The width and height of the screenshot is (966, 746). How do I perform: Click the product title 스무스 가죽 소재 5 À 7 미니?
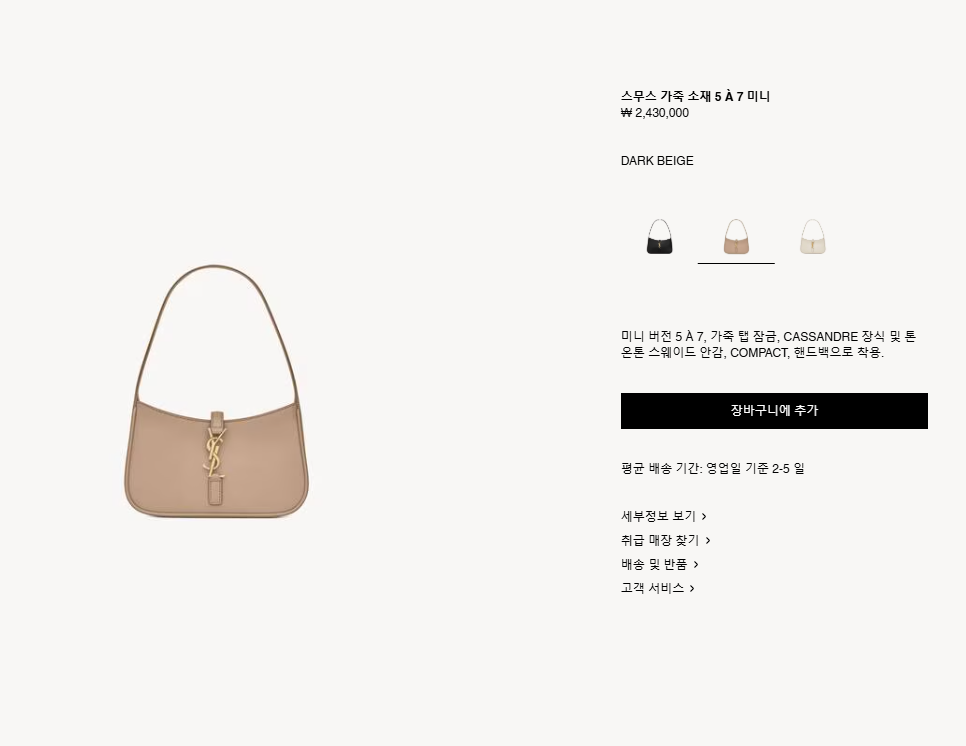(696, 96)
